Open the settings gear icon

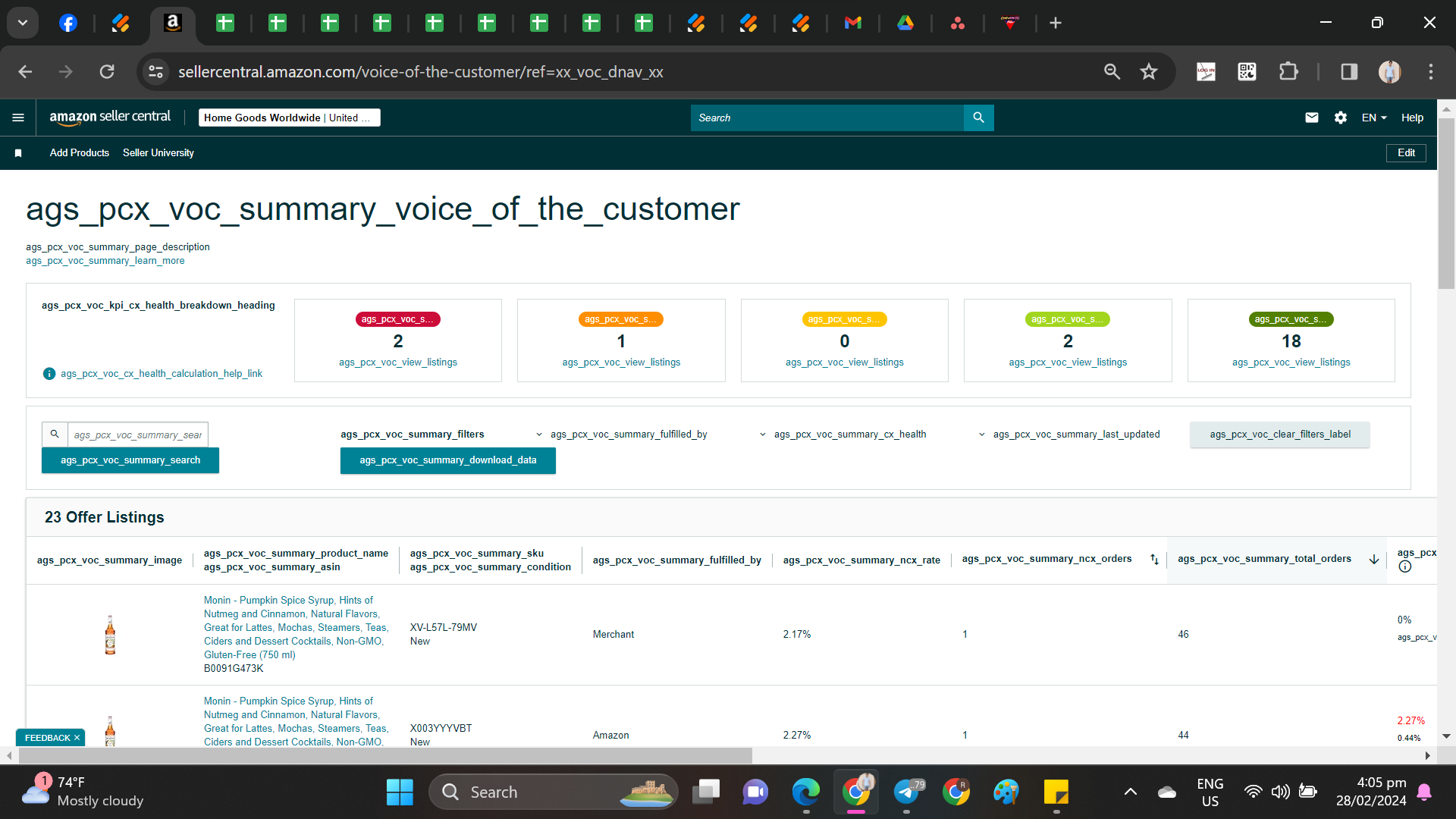pyautogui.click(x=1340, y=118)
